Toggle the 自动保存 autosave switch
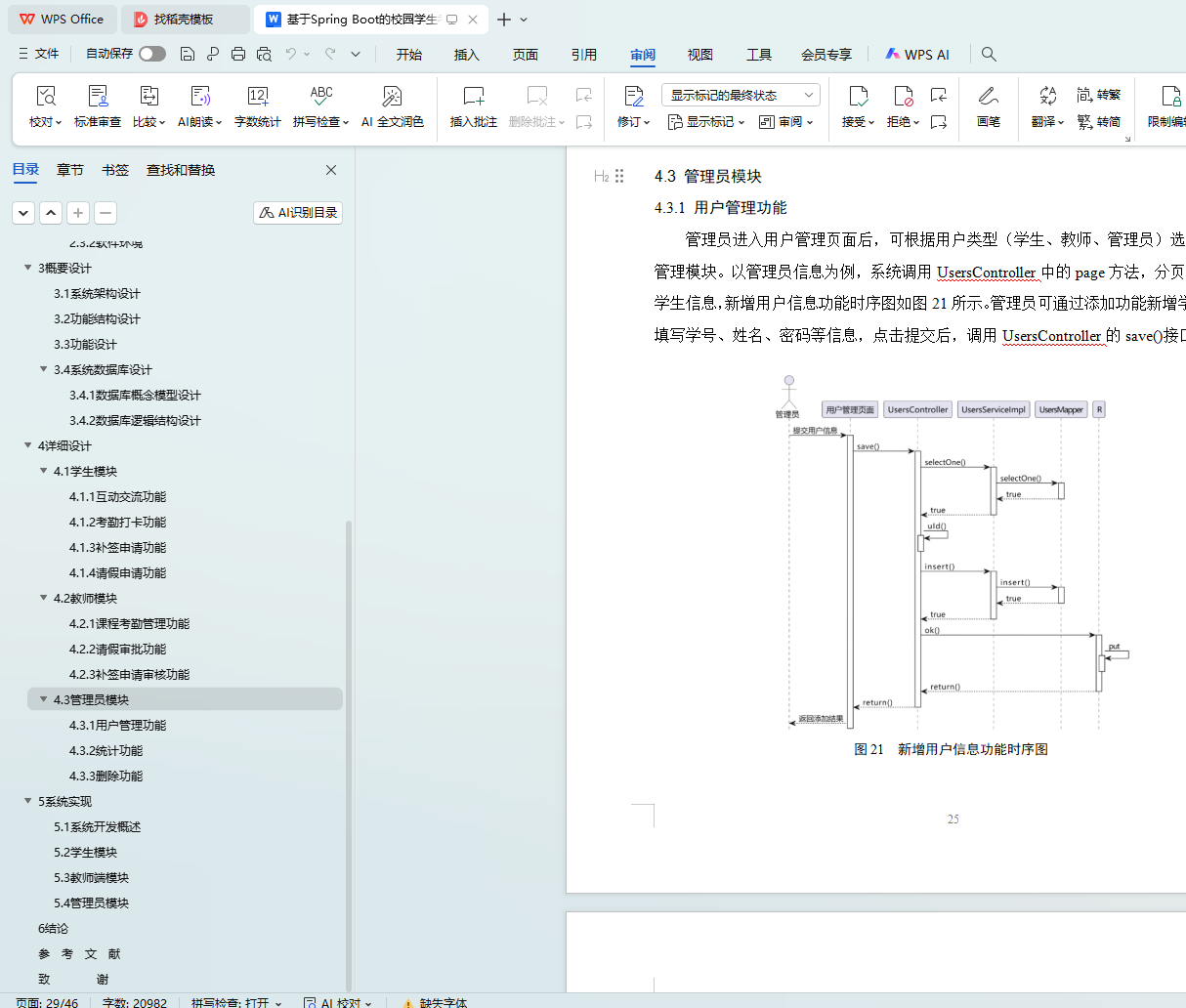Screen dimensions: 1186x1008 pyautogui.click(x=151, y=54)
